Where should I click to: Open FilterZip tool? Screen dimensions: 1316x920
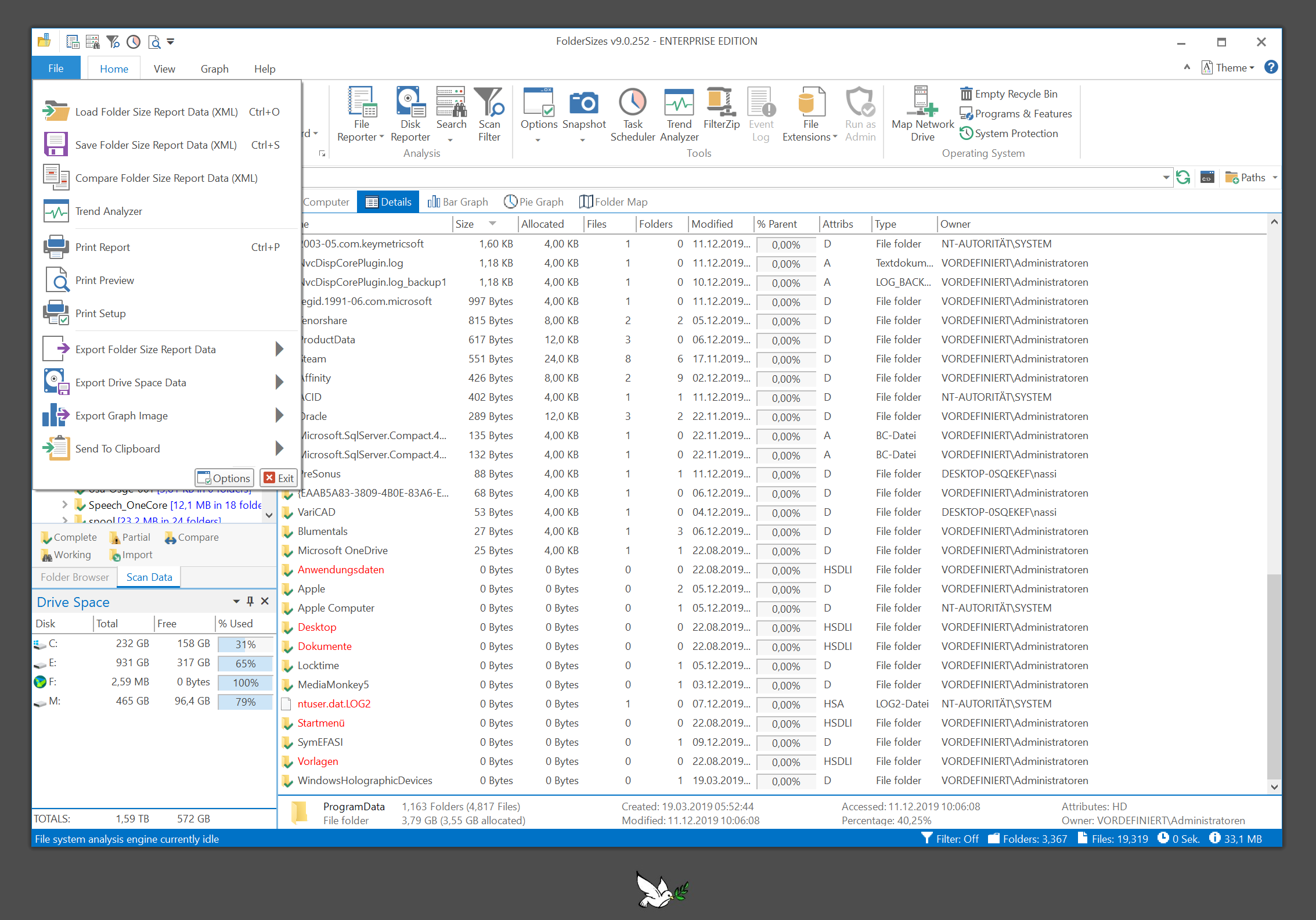point(722,109)
